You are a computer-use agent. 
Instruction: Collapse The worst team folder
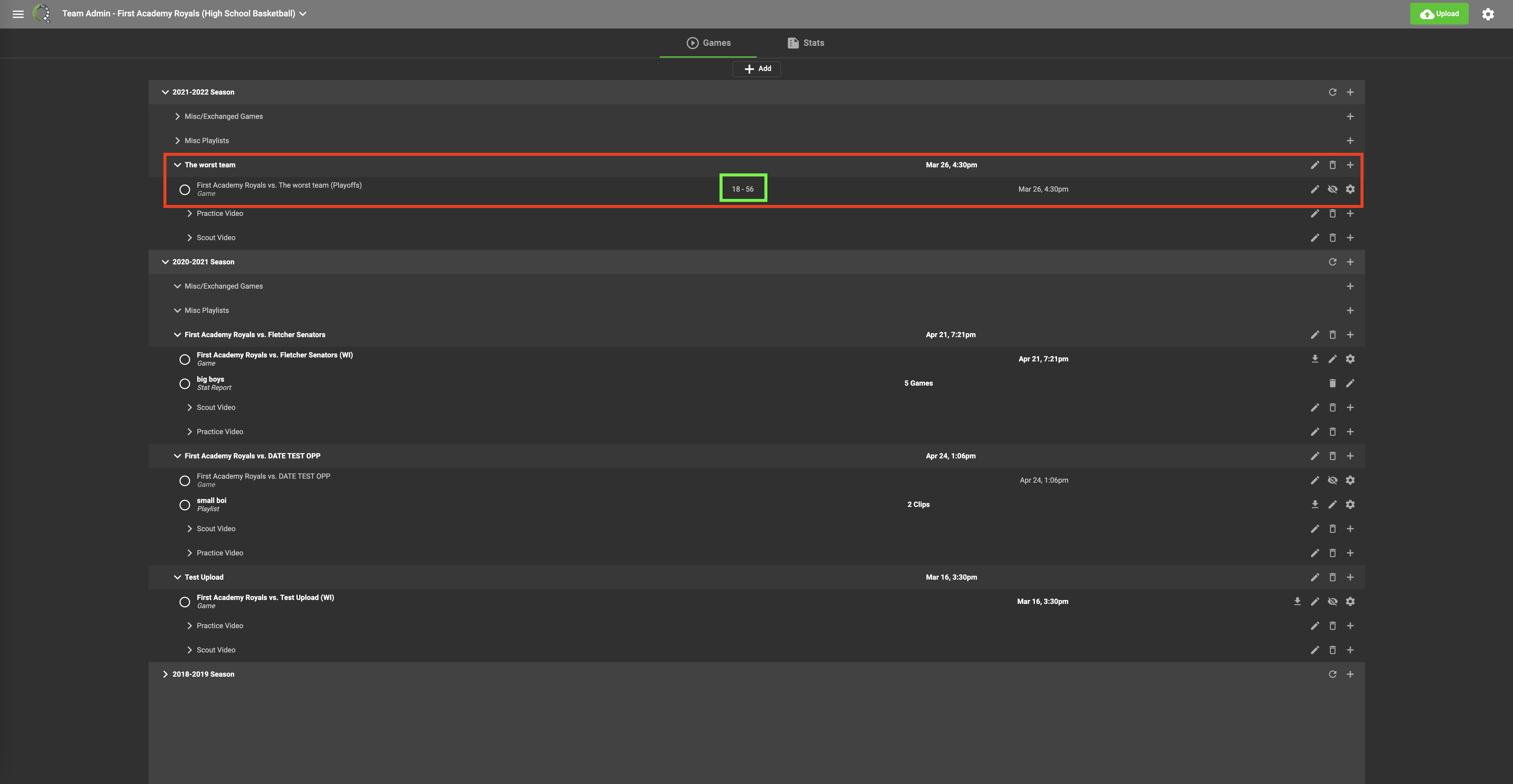click(177, 165)
